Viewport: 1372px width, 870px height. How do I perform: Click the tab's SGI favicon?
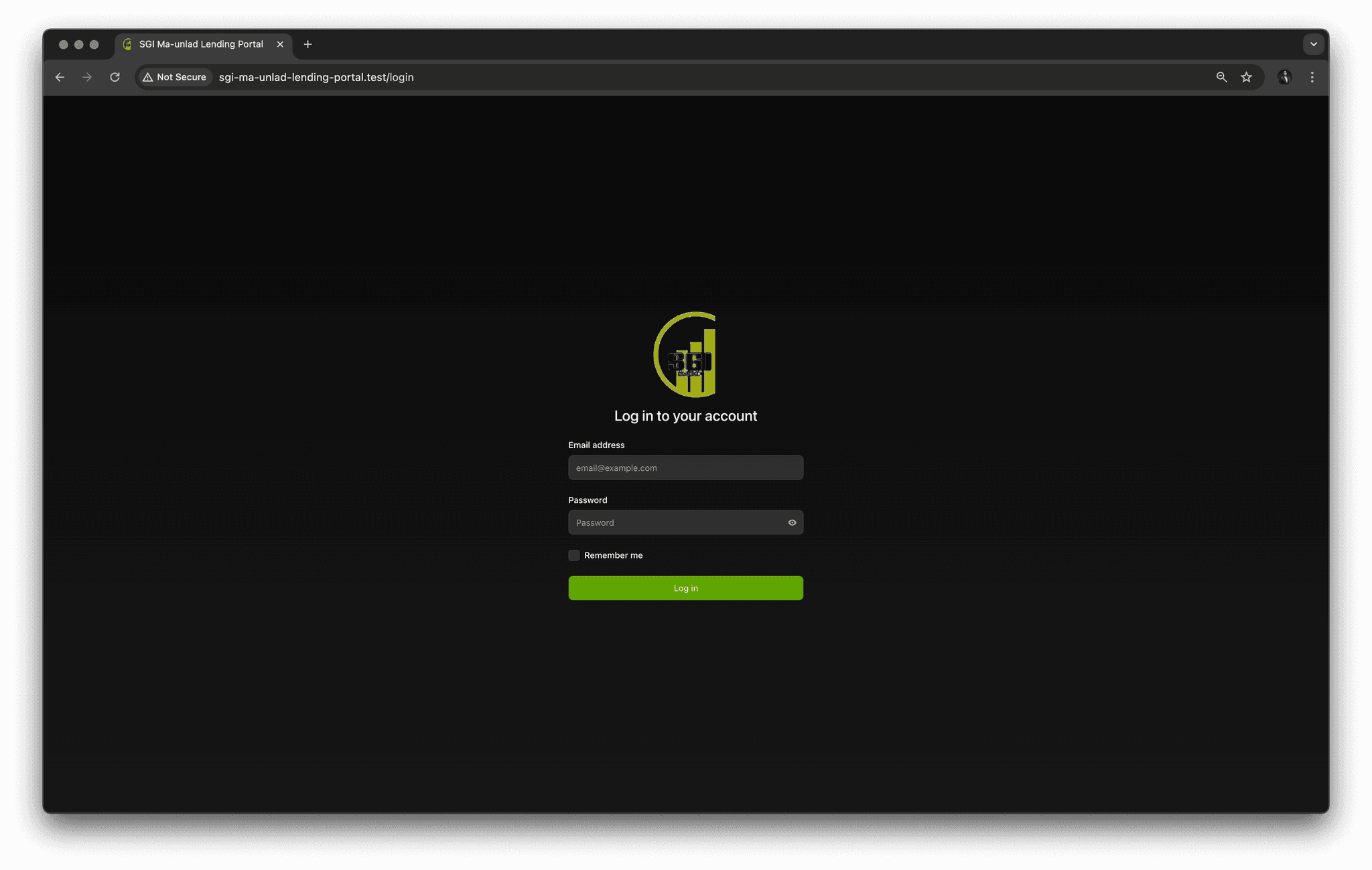pos(127,44)
